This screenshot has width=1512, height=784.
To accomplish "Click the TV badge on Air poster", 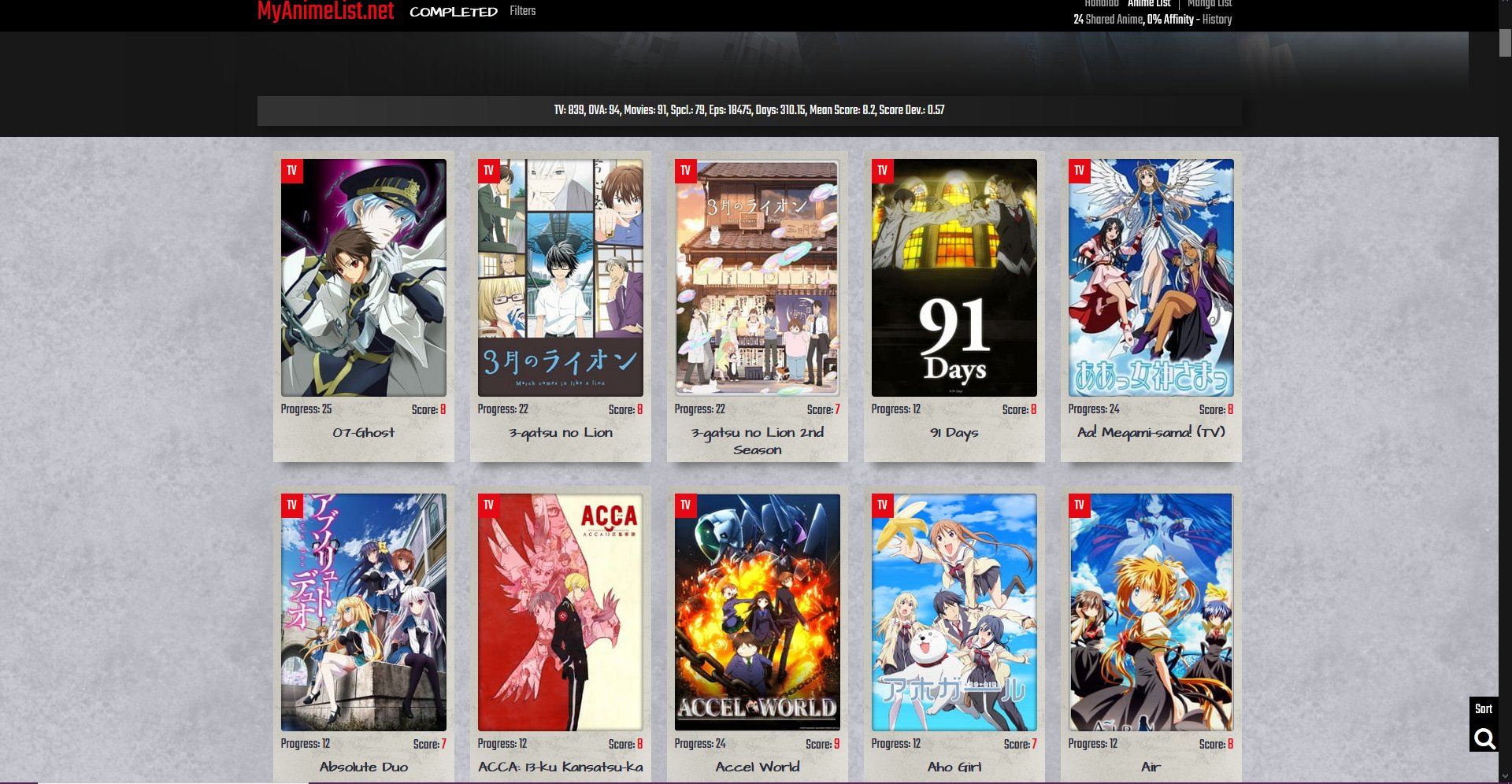I will tap(1079, 505).
